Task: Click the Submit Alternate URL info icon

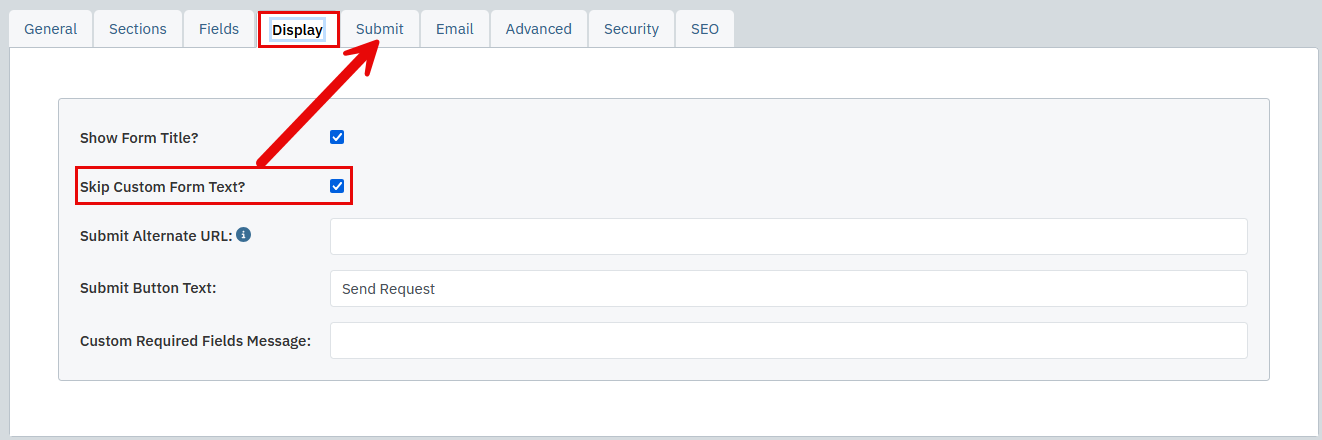Action: click(x=243, y=235)
